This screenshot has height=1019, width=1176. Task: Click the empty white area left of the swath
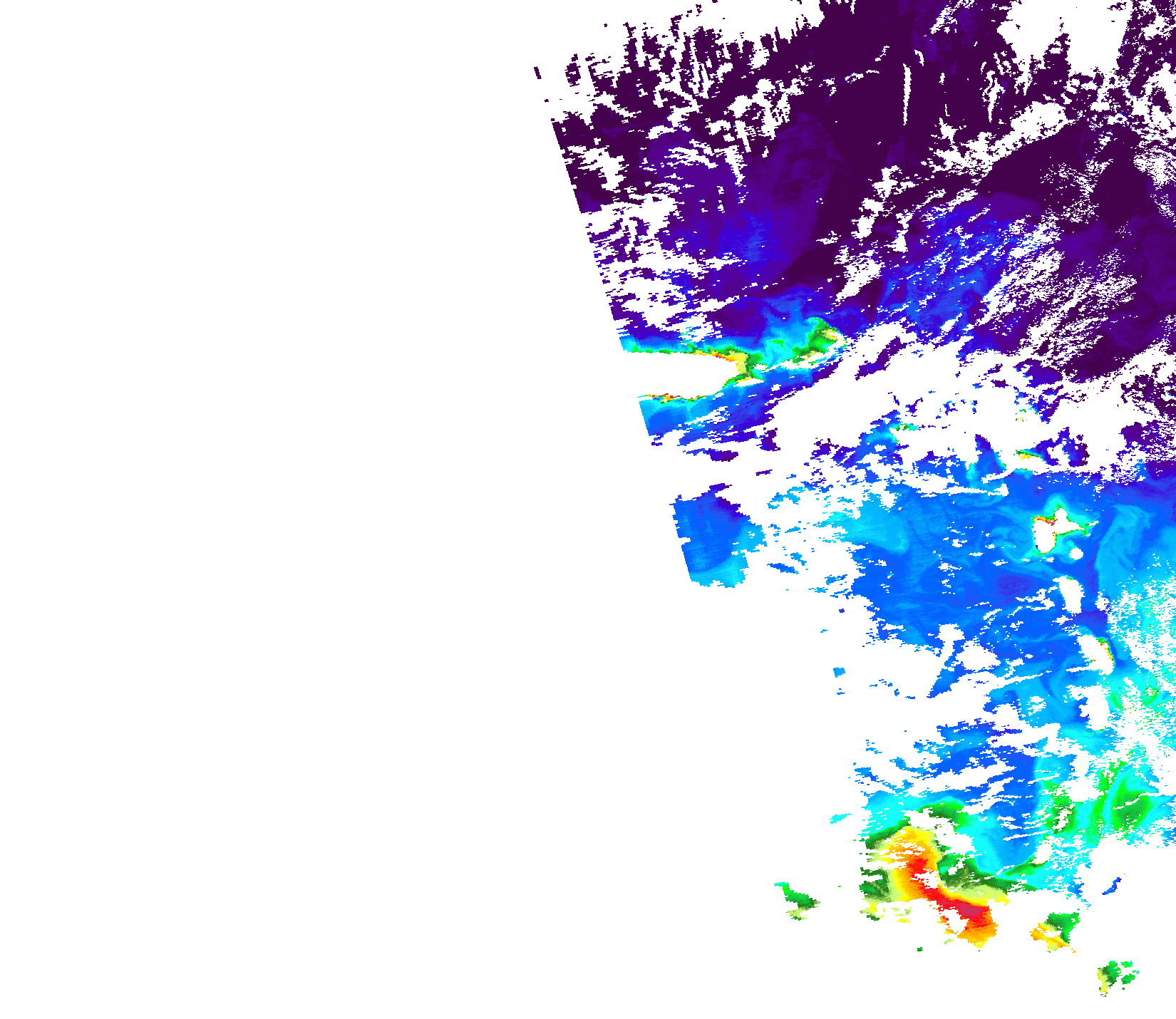285,499
